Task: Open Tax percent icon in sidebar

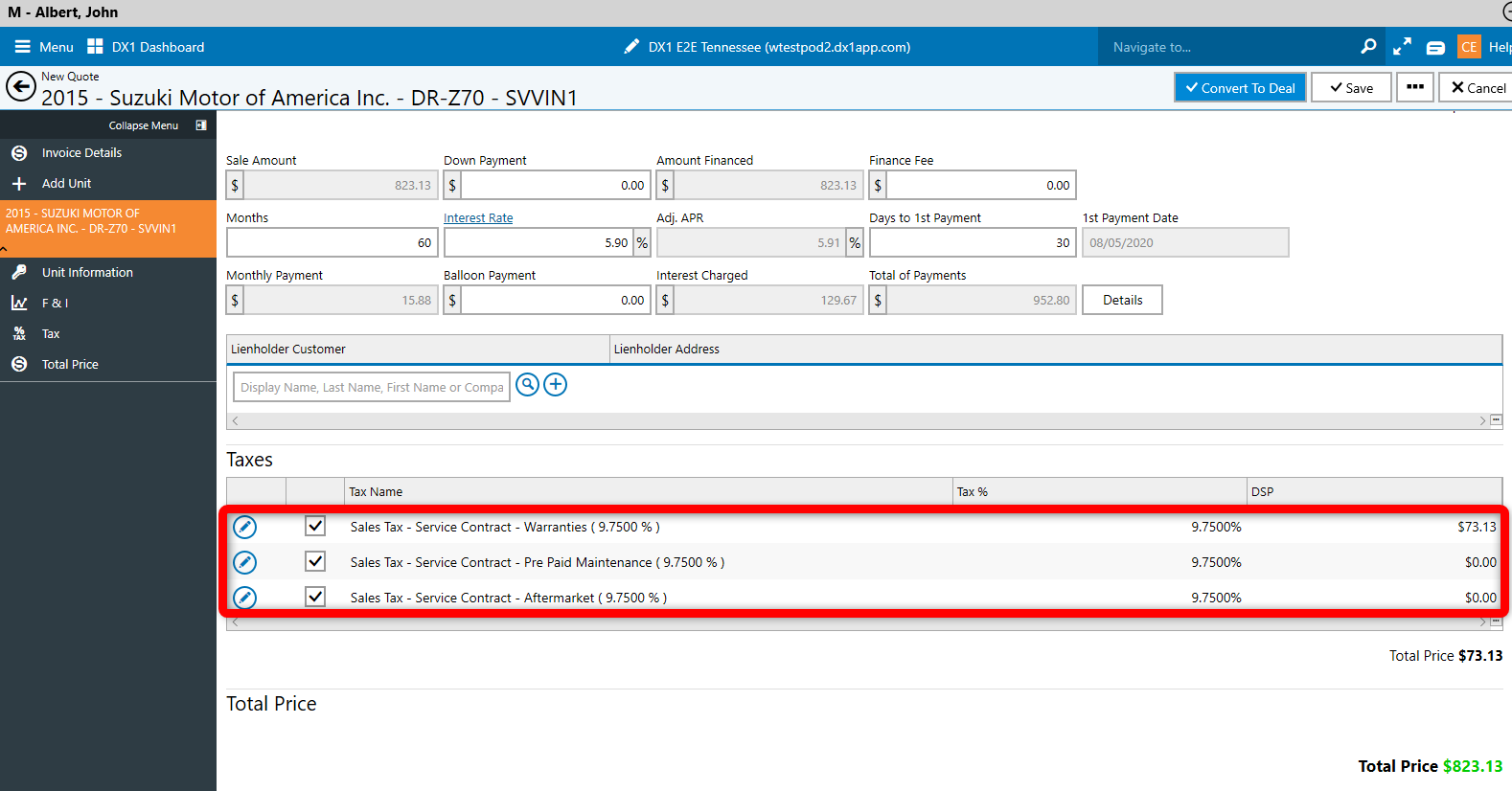Action: click(19, 334)
